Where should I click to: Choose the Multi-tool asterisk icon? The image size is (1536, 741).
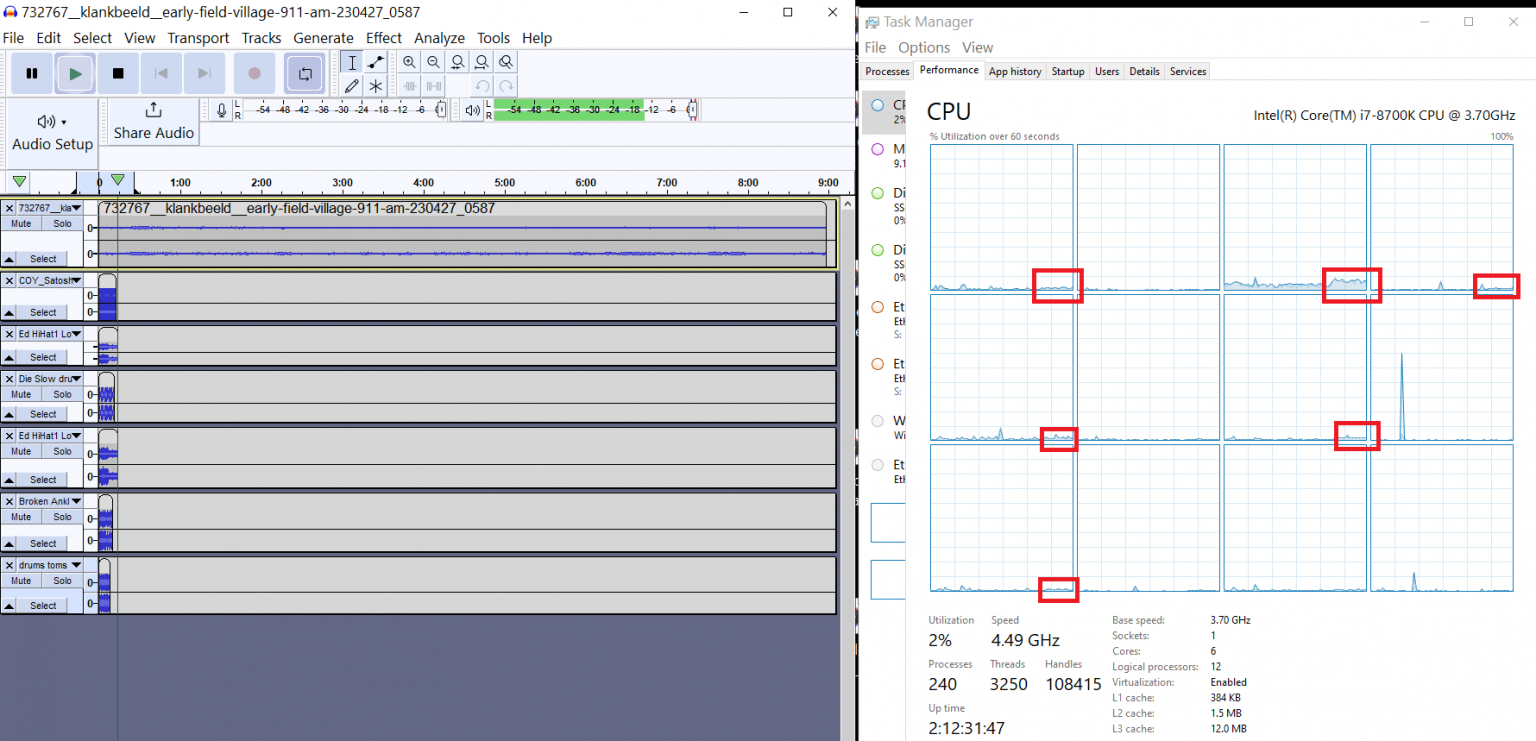[x=376, y=86]
